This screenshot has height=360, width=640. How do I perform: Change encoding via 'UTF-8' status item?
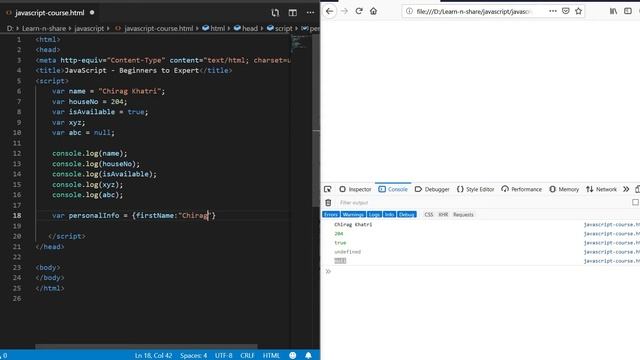223,356
